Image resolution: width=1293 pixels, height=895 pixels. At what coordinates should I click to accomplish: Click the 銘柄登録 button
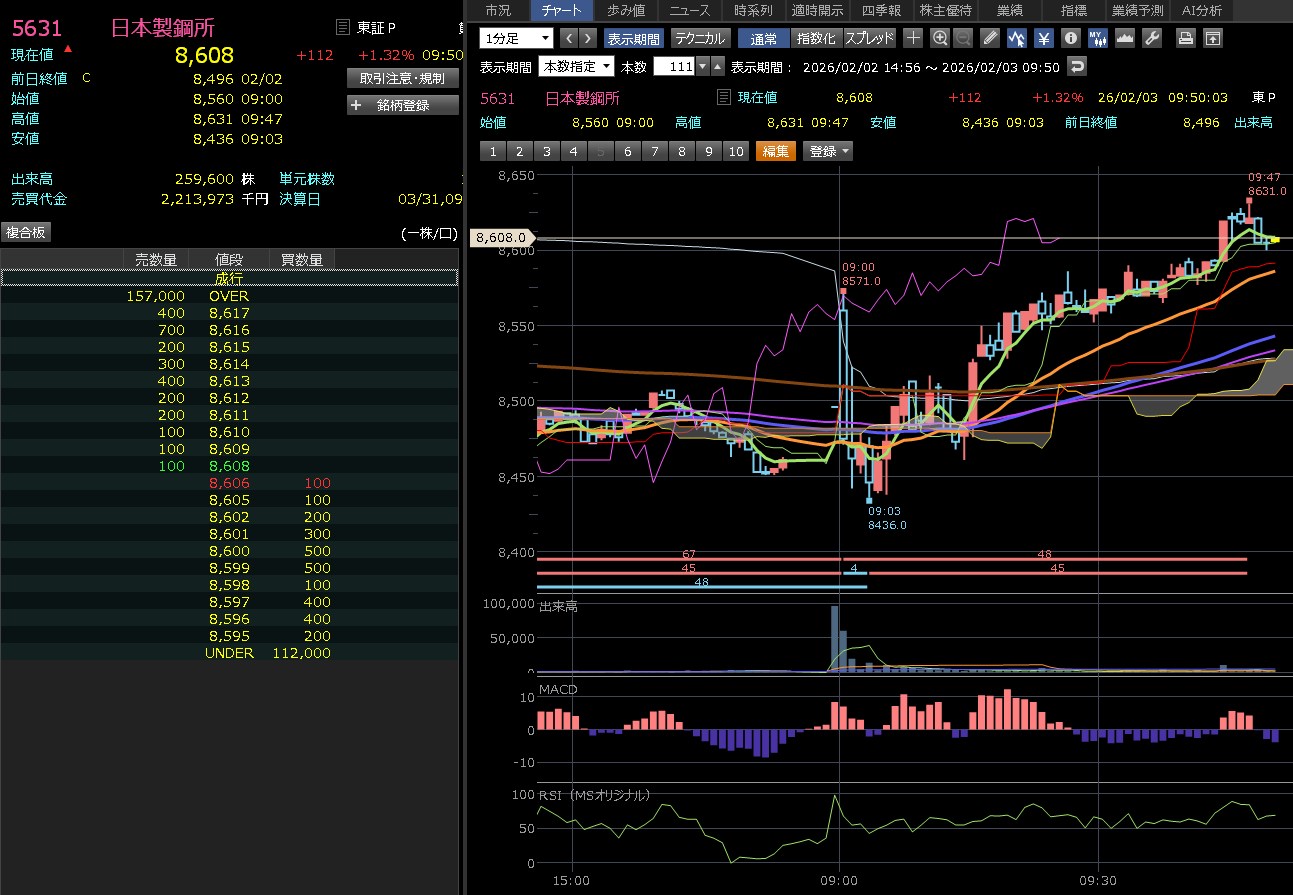click(x=403, y=104)
